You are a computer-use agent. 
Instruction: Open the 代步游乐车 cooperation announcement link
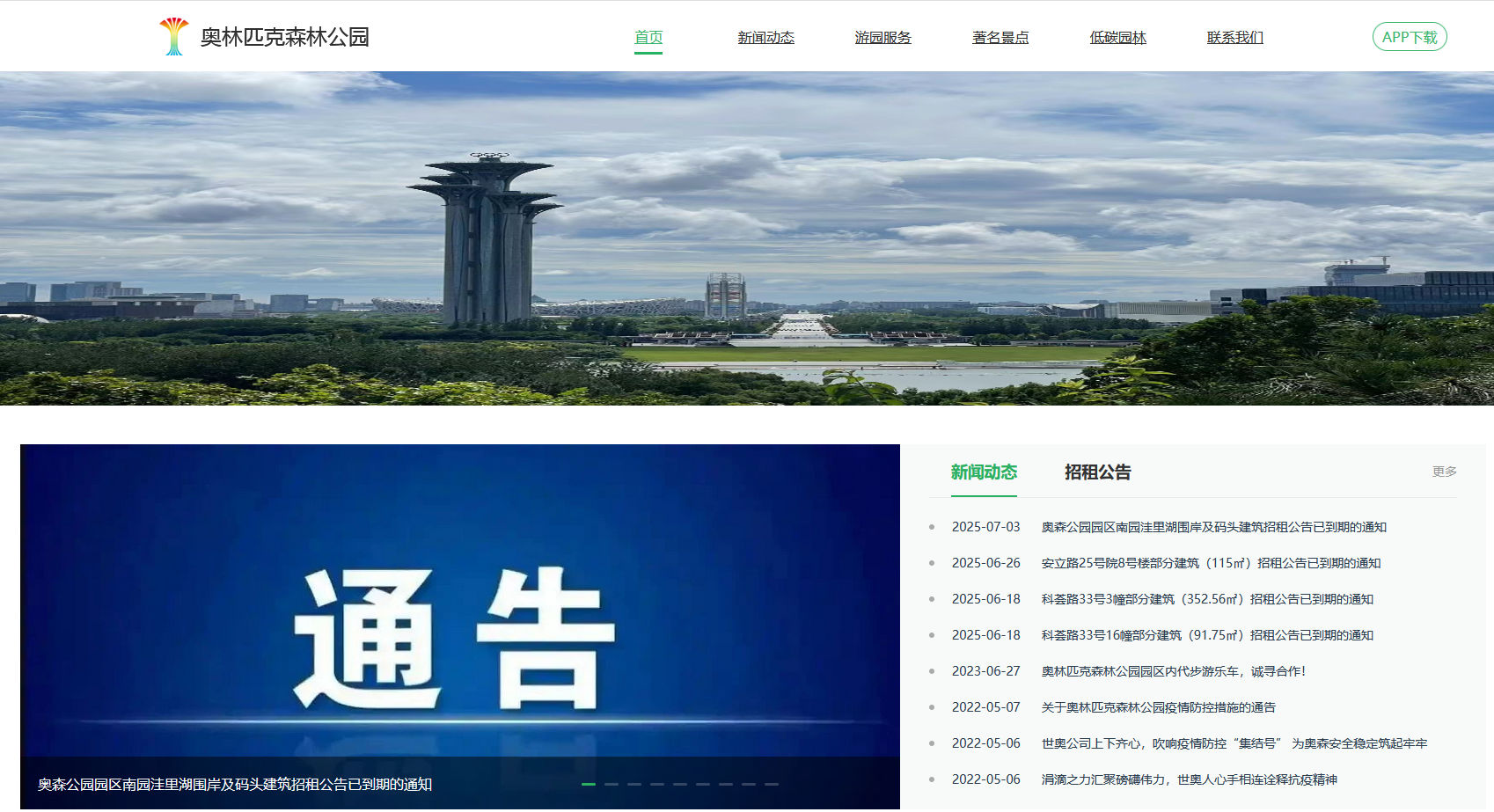(1173, 670)
